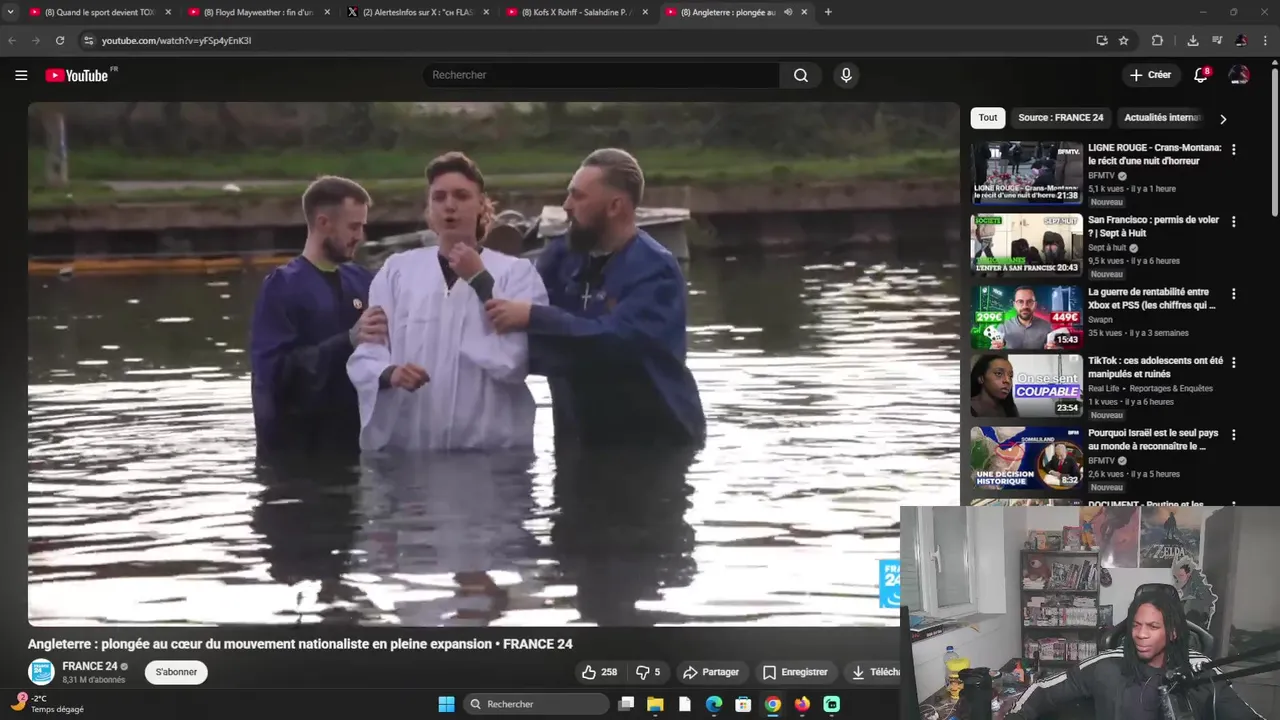Click the taskbar Rechercher search box

[x=537, y=704]
